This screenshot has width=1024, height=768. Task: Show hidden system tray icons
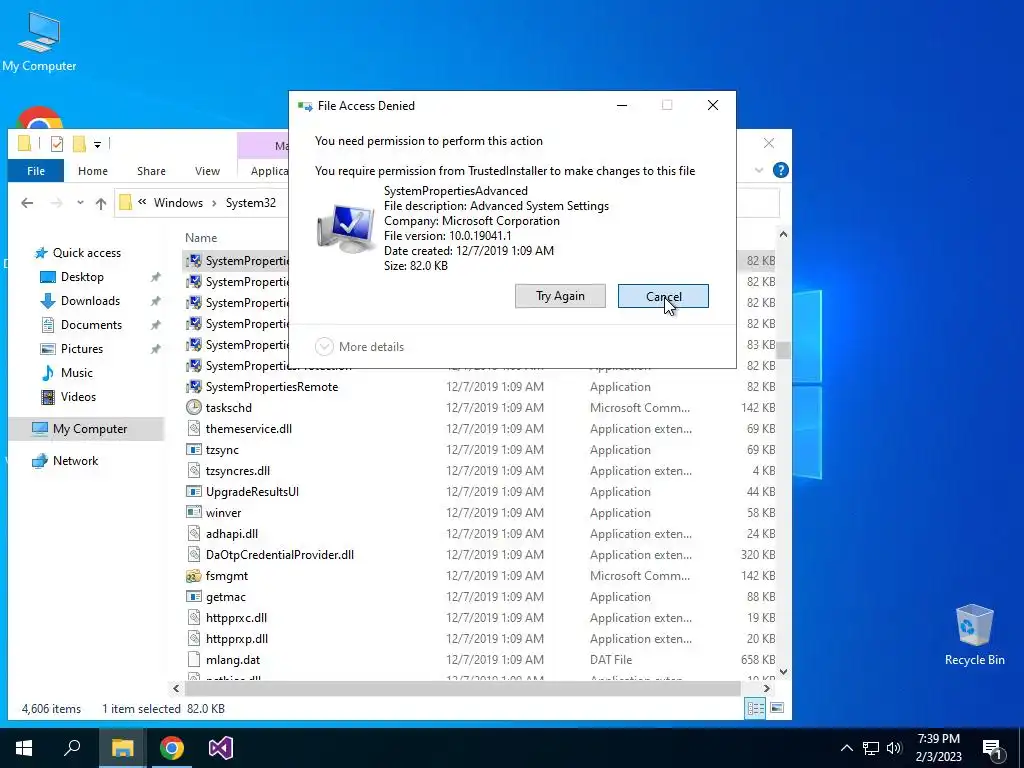[x=846, y=748]
